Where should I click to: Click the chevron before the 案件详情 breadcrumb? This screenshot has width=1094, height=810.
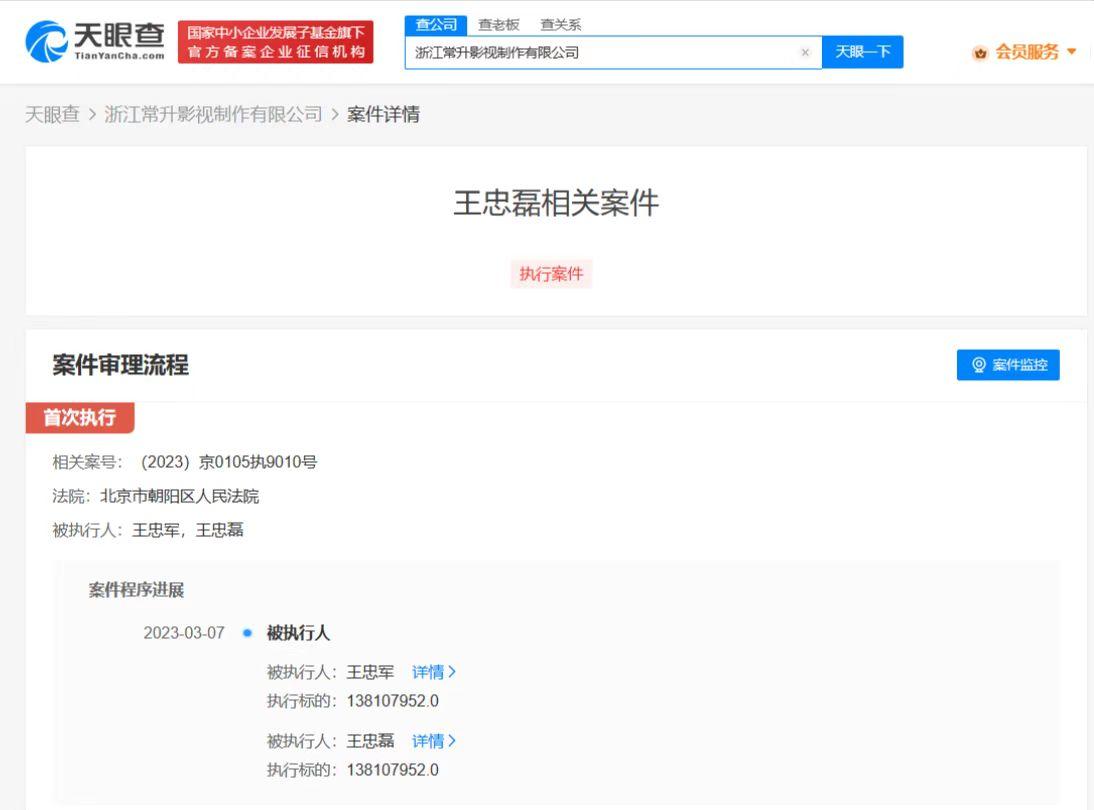pyautogui.click(x=335, y=114)
